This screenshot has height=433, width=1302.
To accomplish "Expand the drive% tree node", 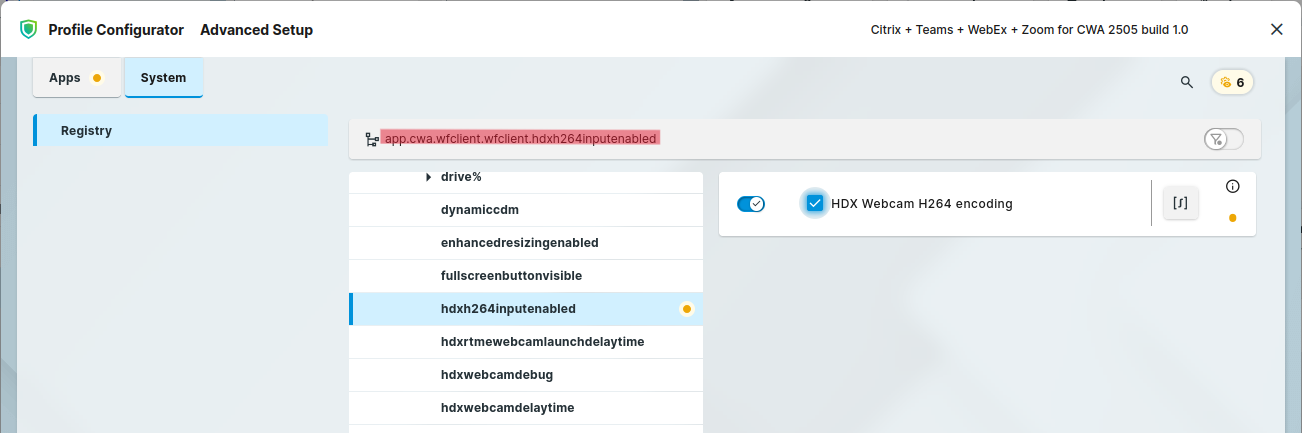I will (428, 177).
